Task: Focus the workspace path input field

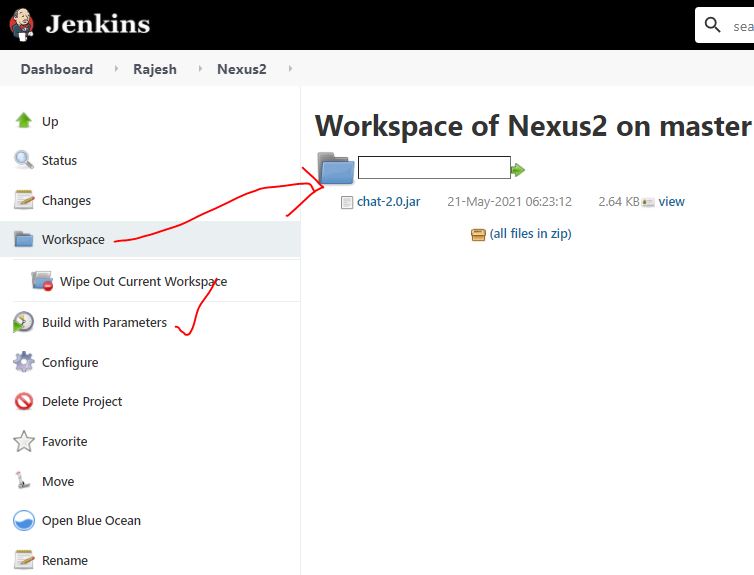Action: 434,167
